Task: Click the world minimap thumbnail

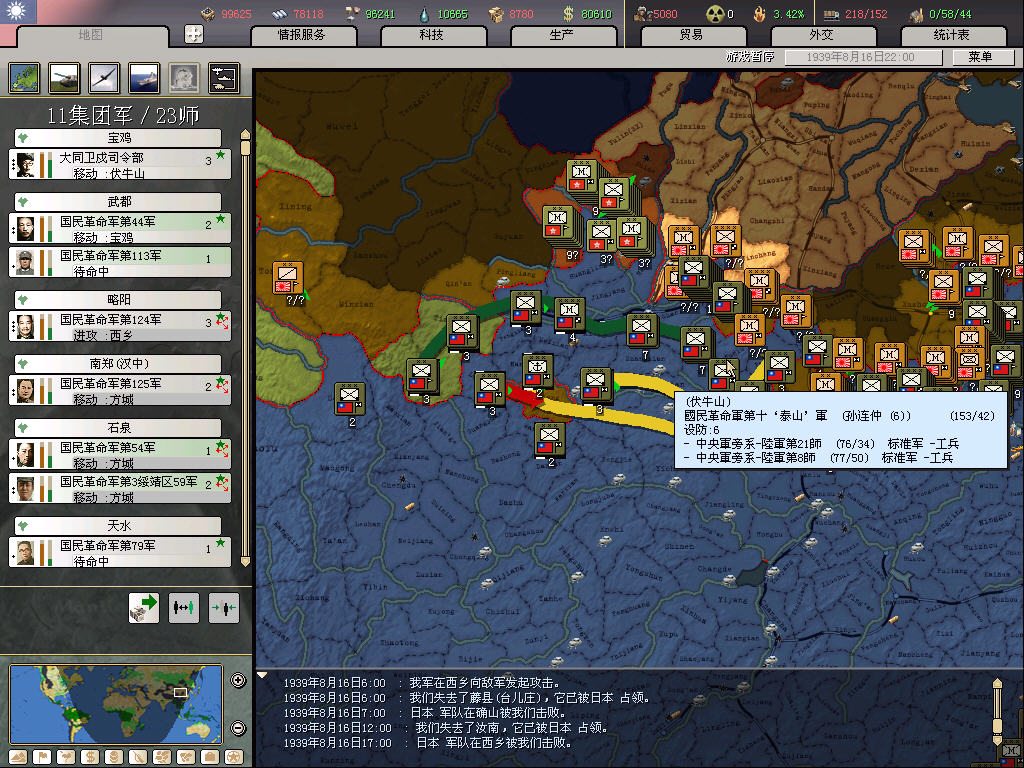Action: [x=116, y=704]
